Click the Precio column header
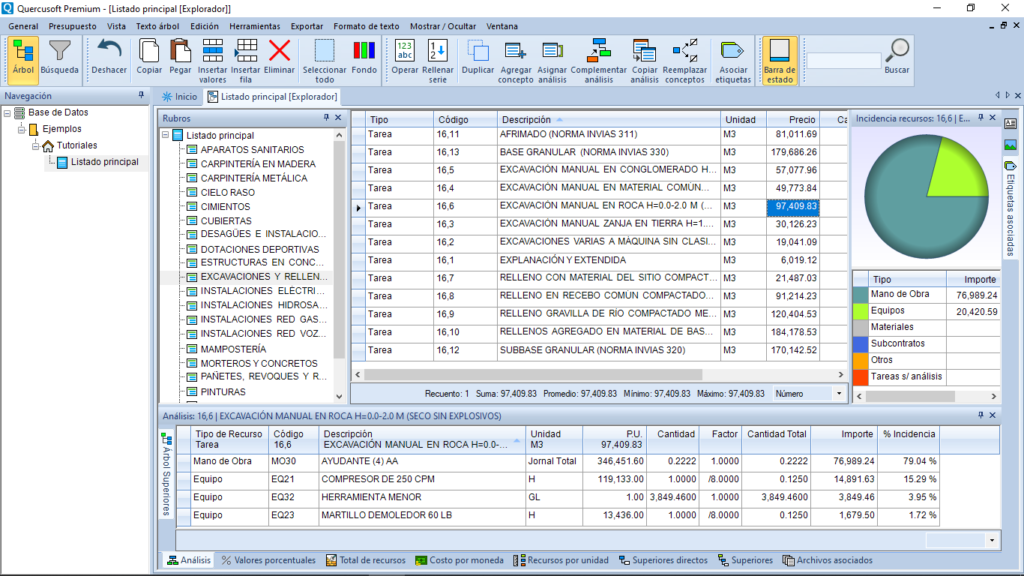Viewport: 1024px width, 576px height. tap(793, 120)
